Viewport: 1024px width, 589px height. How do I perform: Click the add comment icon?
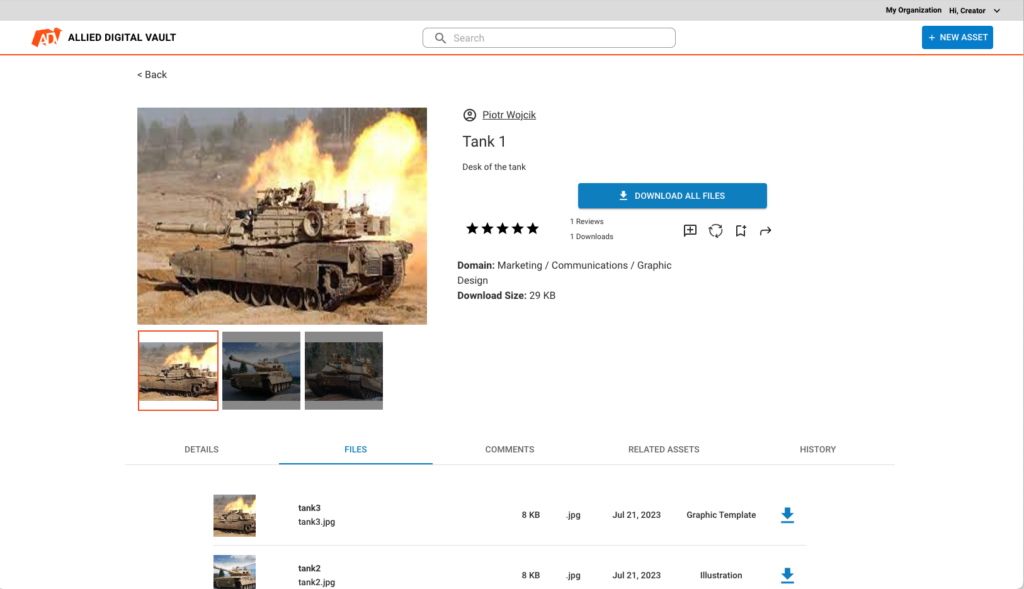690,231
